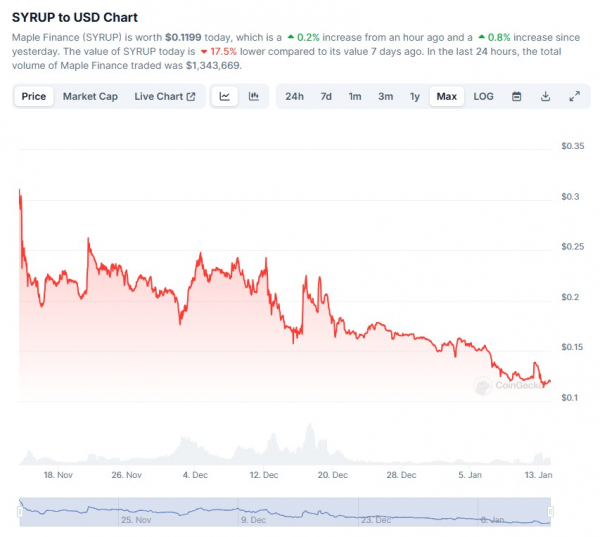This screenshot has height=537, width=600.
Task: Select the Max time range
Action: tap(447, 96)
